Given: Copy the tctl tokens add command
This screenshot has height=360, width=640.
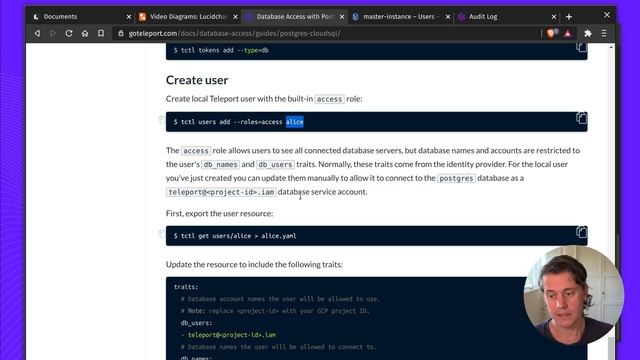Looking at the screenshot, I should click(581, 48).
